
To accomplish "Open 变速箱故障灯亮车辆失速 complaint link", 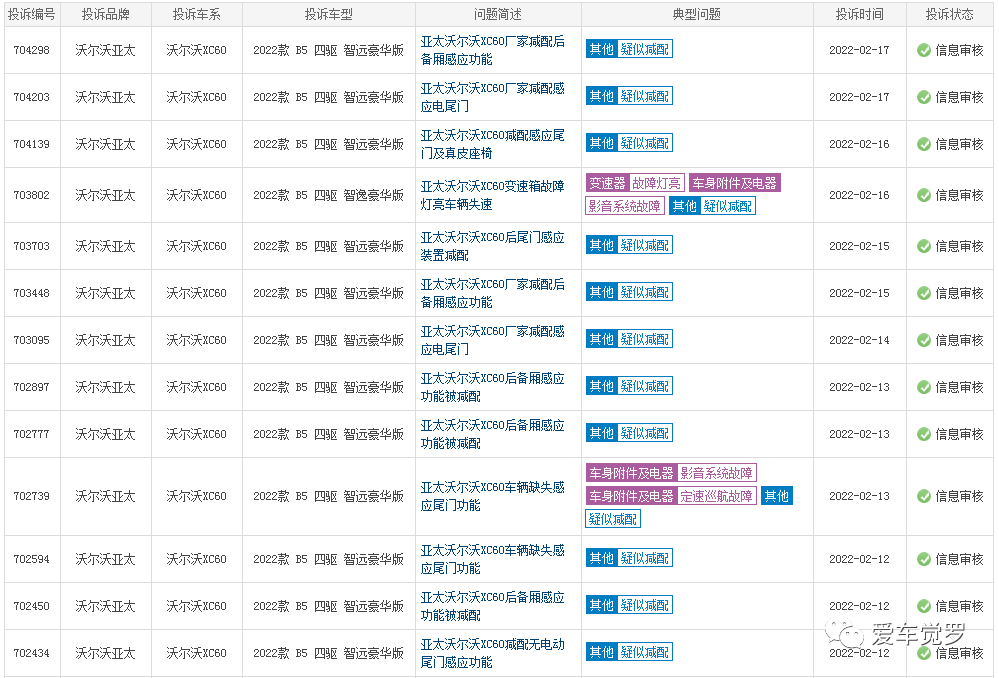I will point(492,196).
